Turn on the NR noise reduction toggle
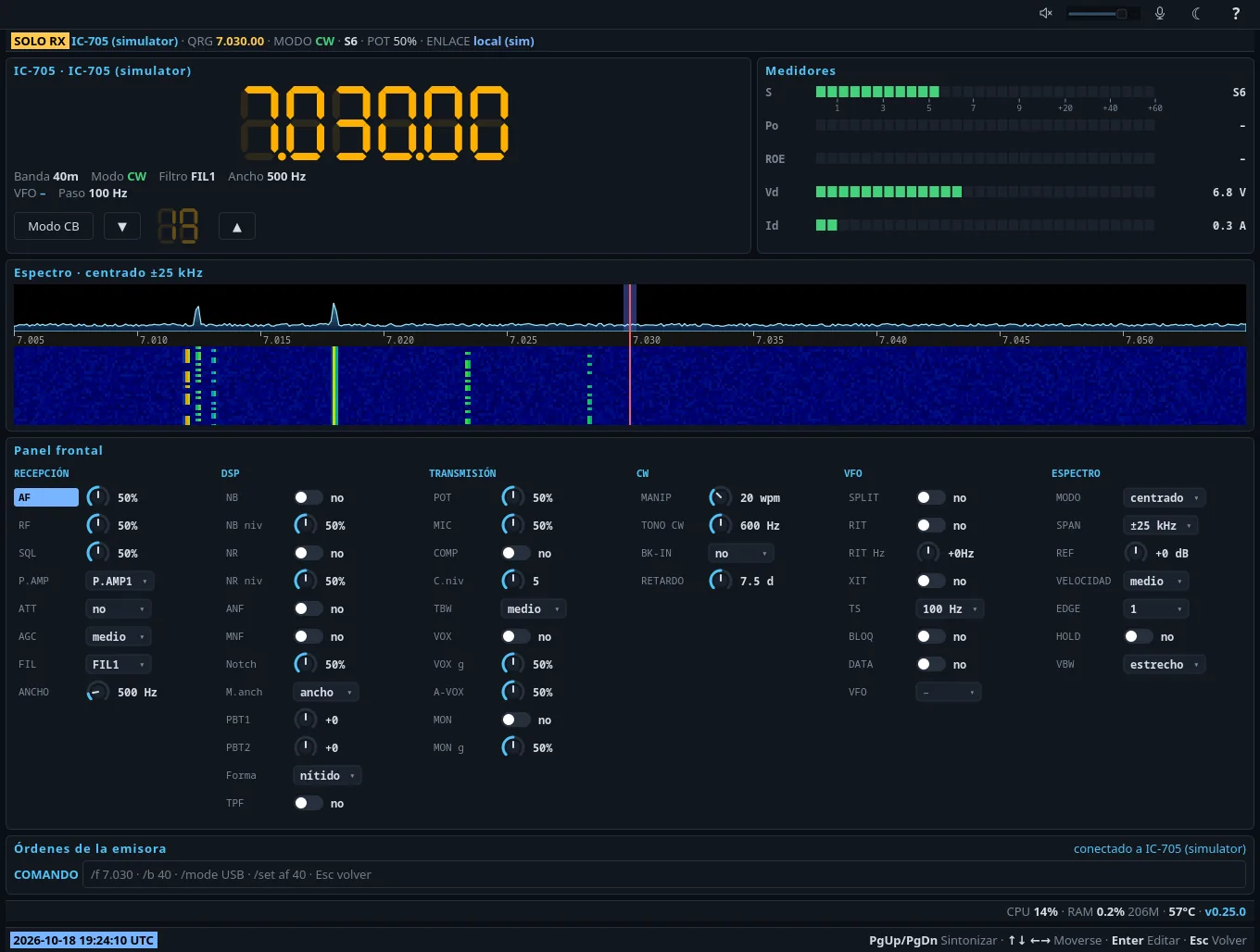Screen dimensions: 1260x952 point(309,553)
